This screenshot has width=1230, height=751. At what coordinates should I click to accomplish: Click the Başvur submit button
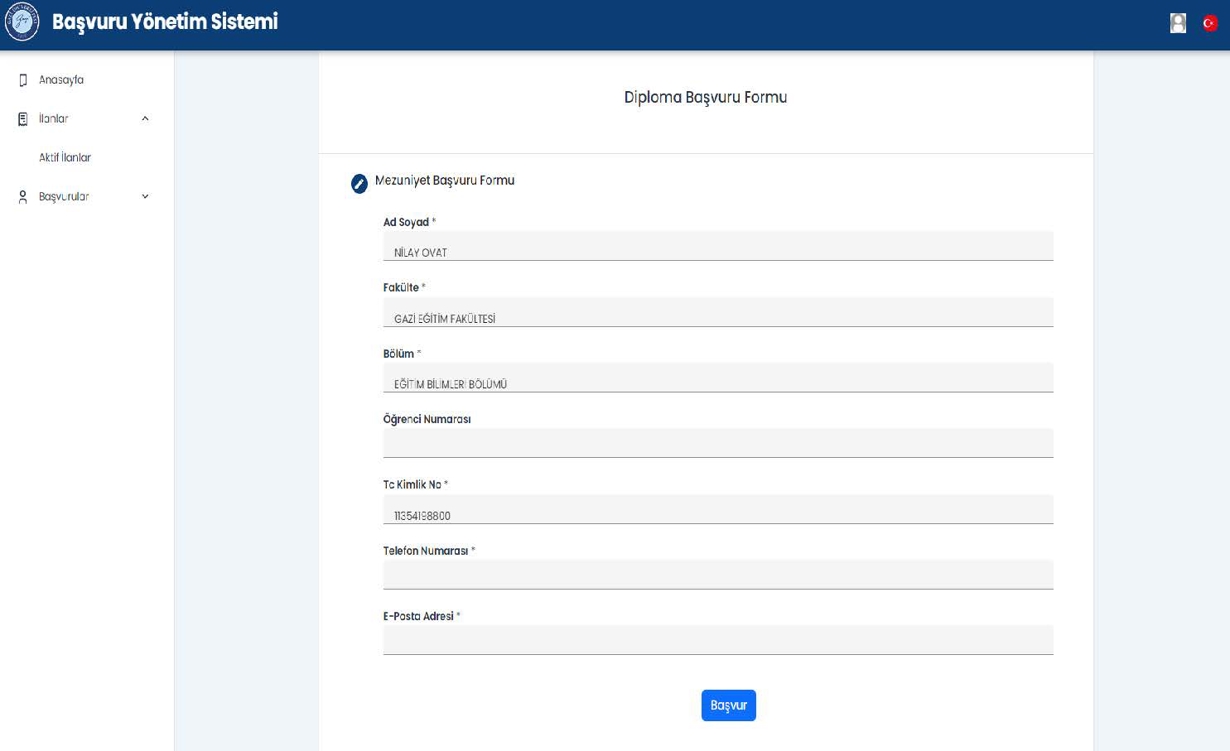click(728, 705)
